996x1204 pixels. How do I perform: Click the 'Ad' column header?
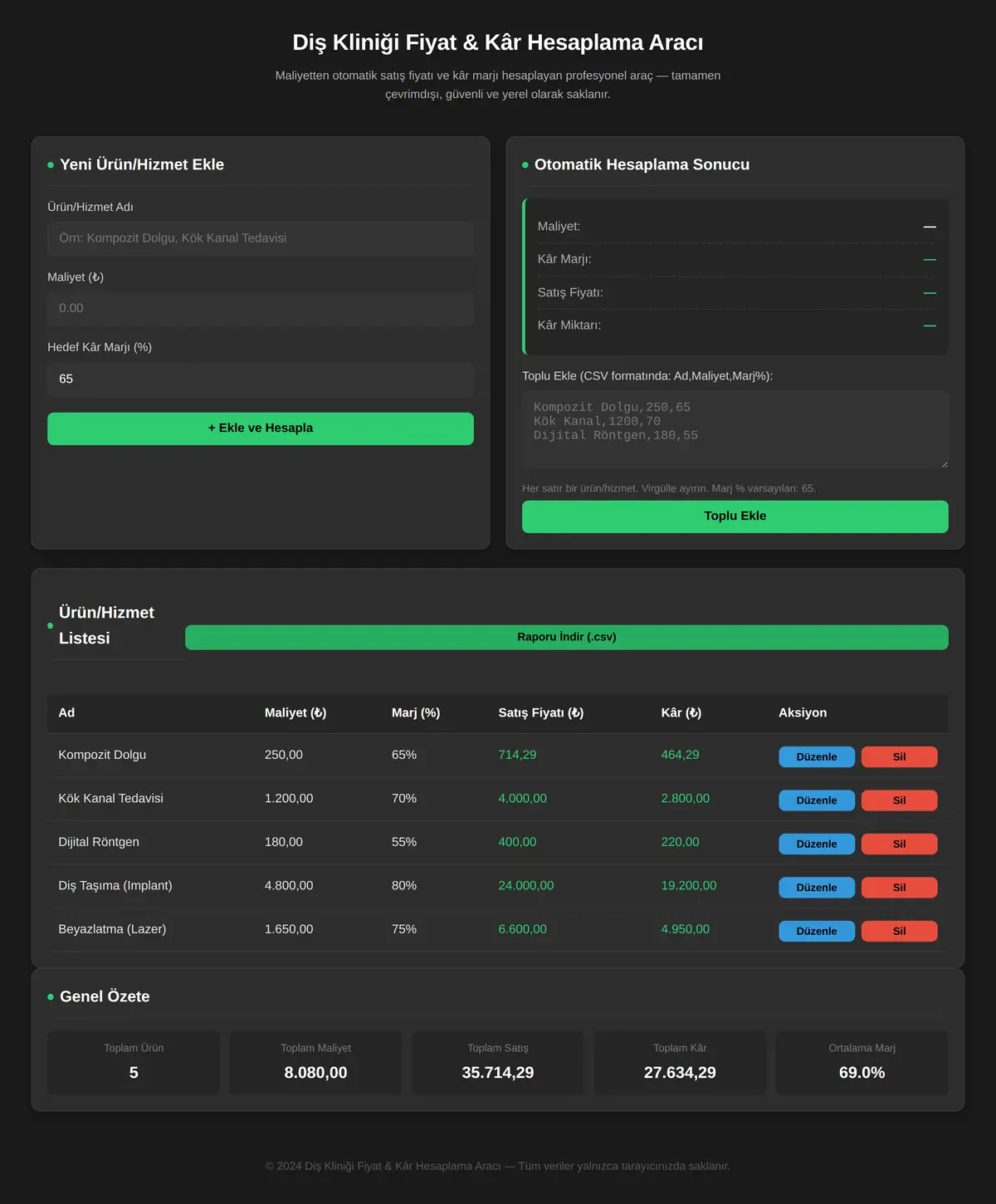[66, 713]
